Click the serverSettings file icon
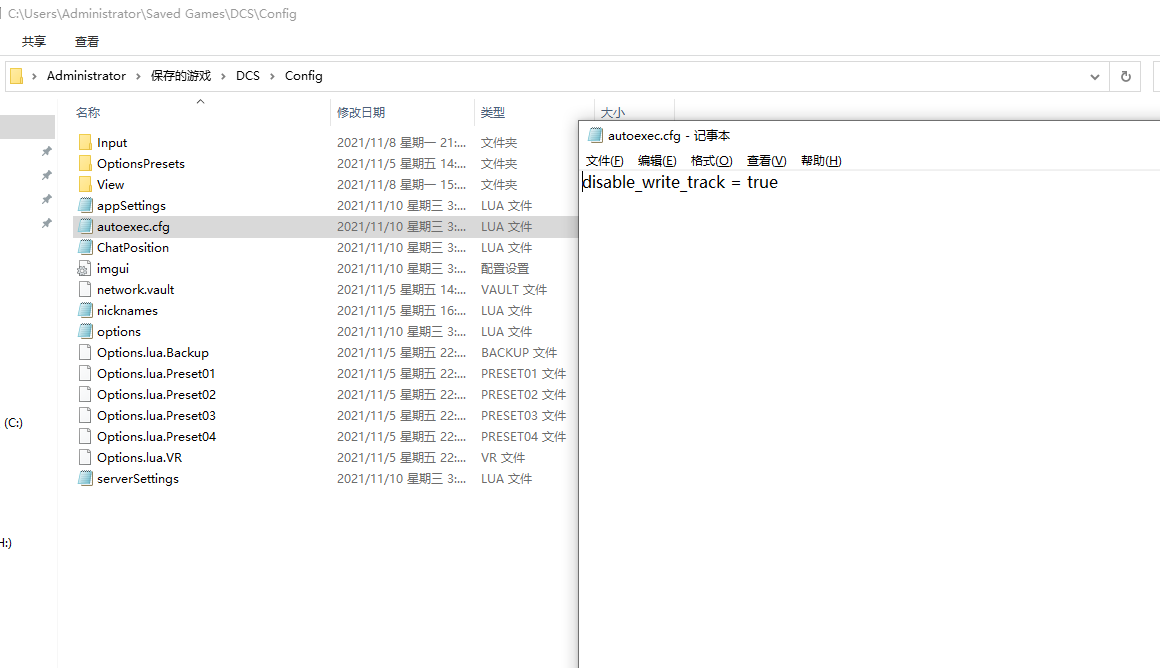This screenshot has height=668, width=1160. [x=85, y=479]
